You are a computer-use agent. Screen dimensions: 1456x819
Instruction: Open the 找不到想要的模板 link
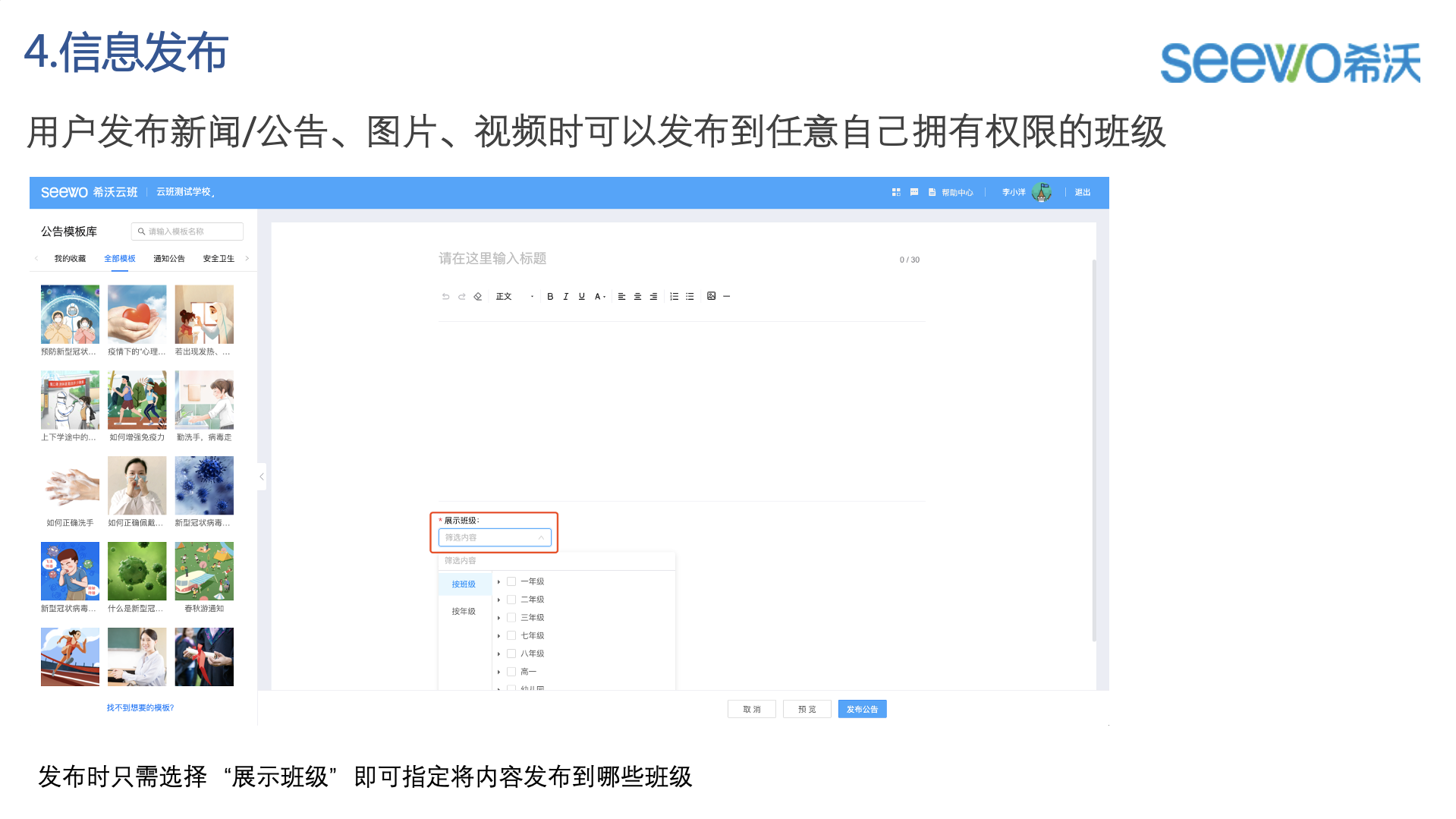click(x=139, y=707)
